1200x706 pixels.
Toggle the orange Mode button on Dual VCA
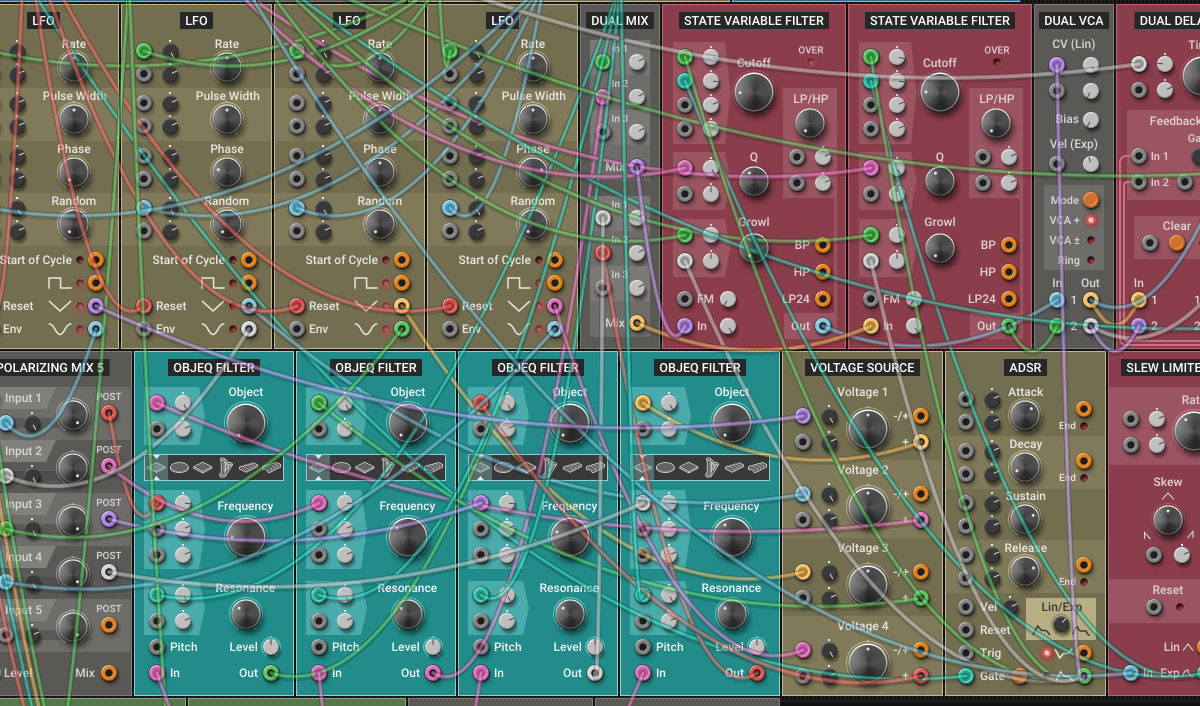tap(1091, 200)
